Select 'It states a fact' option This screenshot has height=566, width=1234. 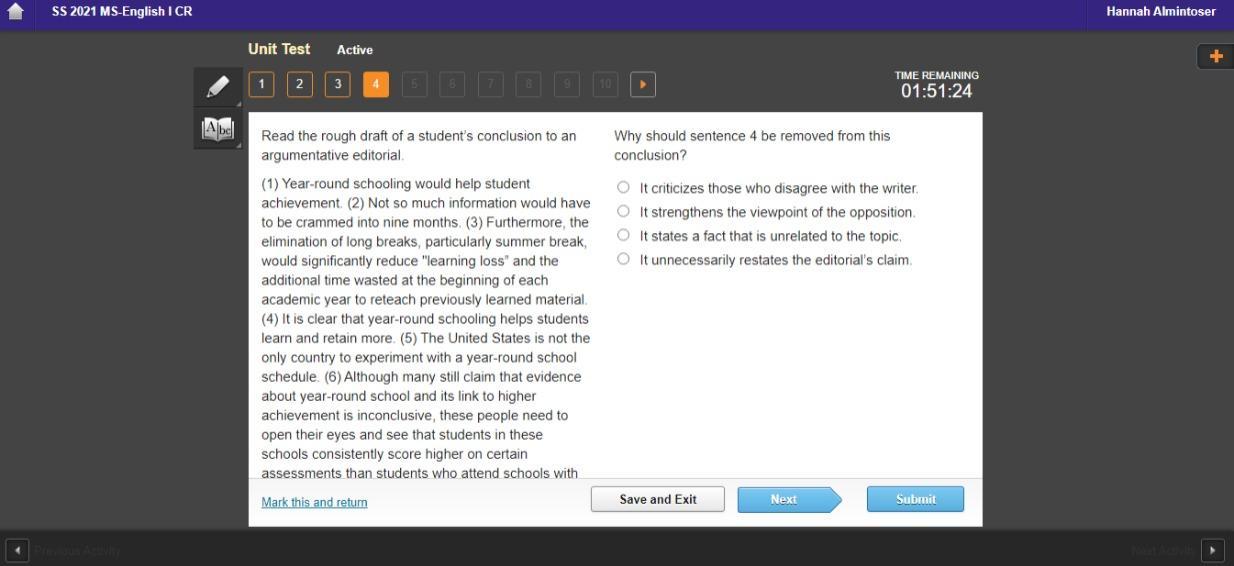click(x=624, y=236)
